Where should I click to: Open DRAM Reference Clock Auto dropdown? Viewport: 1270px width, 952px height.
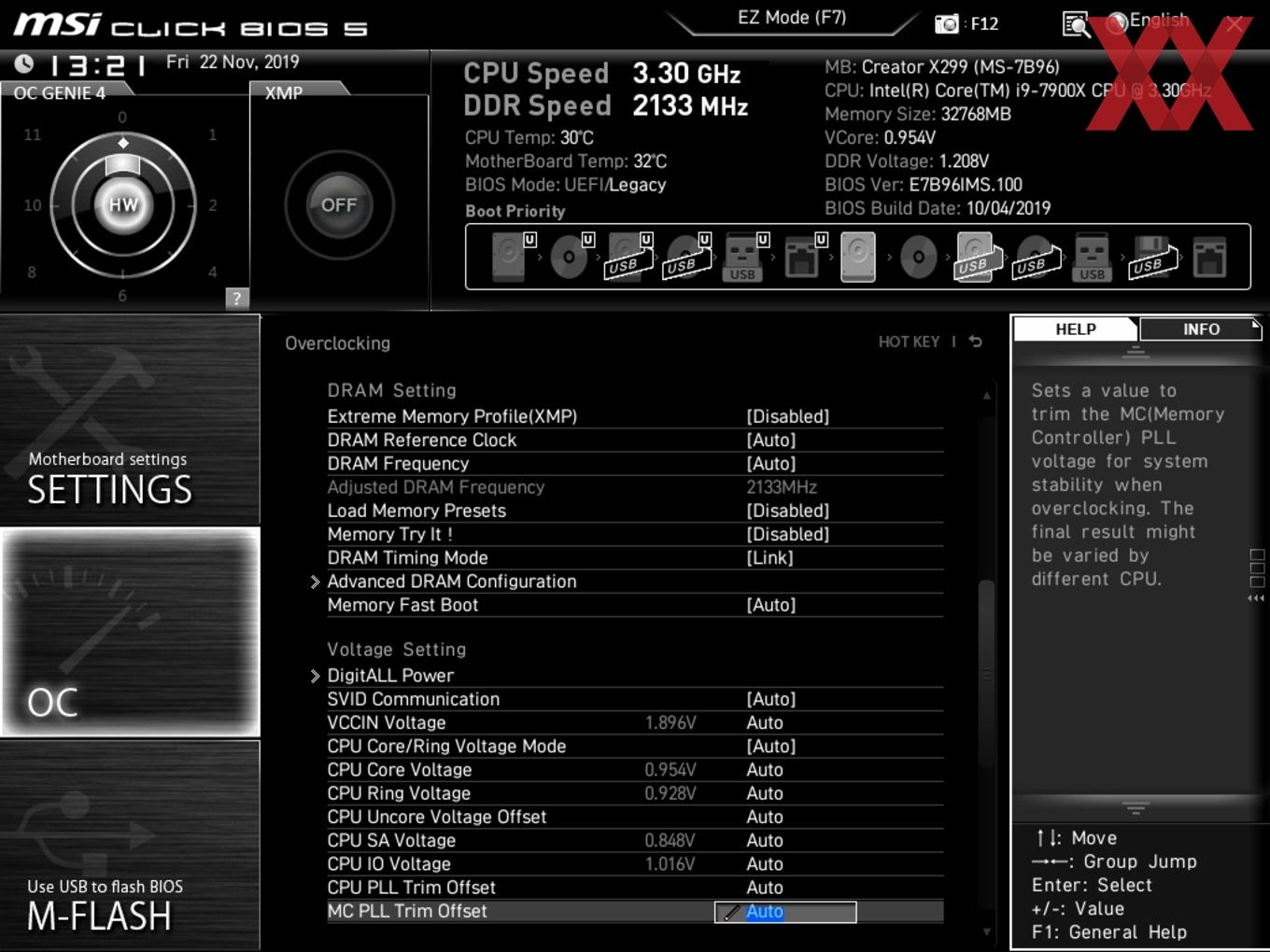tap(770, 440)
